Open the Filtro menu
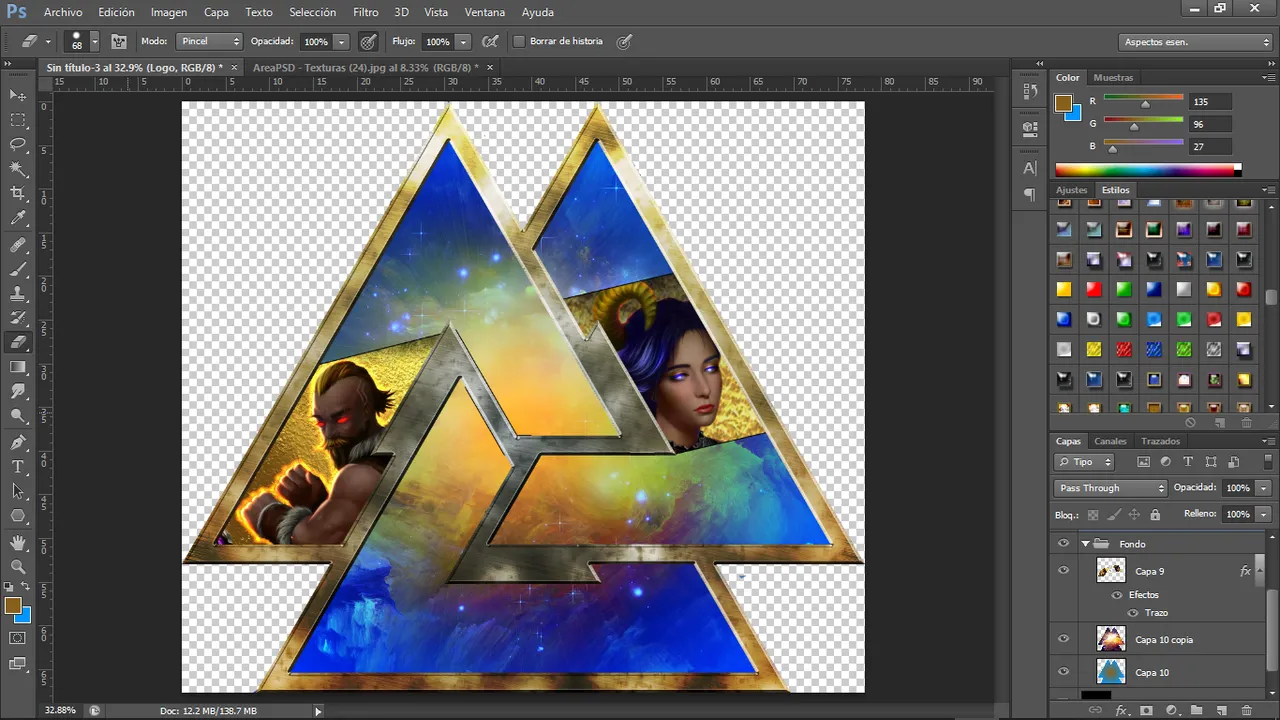Viewport: 1280px width, 720px height. click(x=365, y=12)
